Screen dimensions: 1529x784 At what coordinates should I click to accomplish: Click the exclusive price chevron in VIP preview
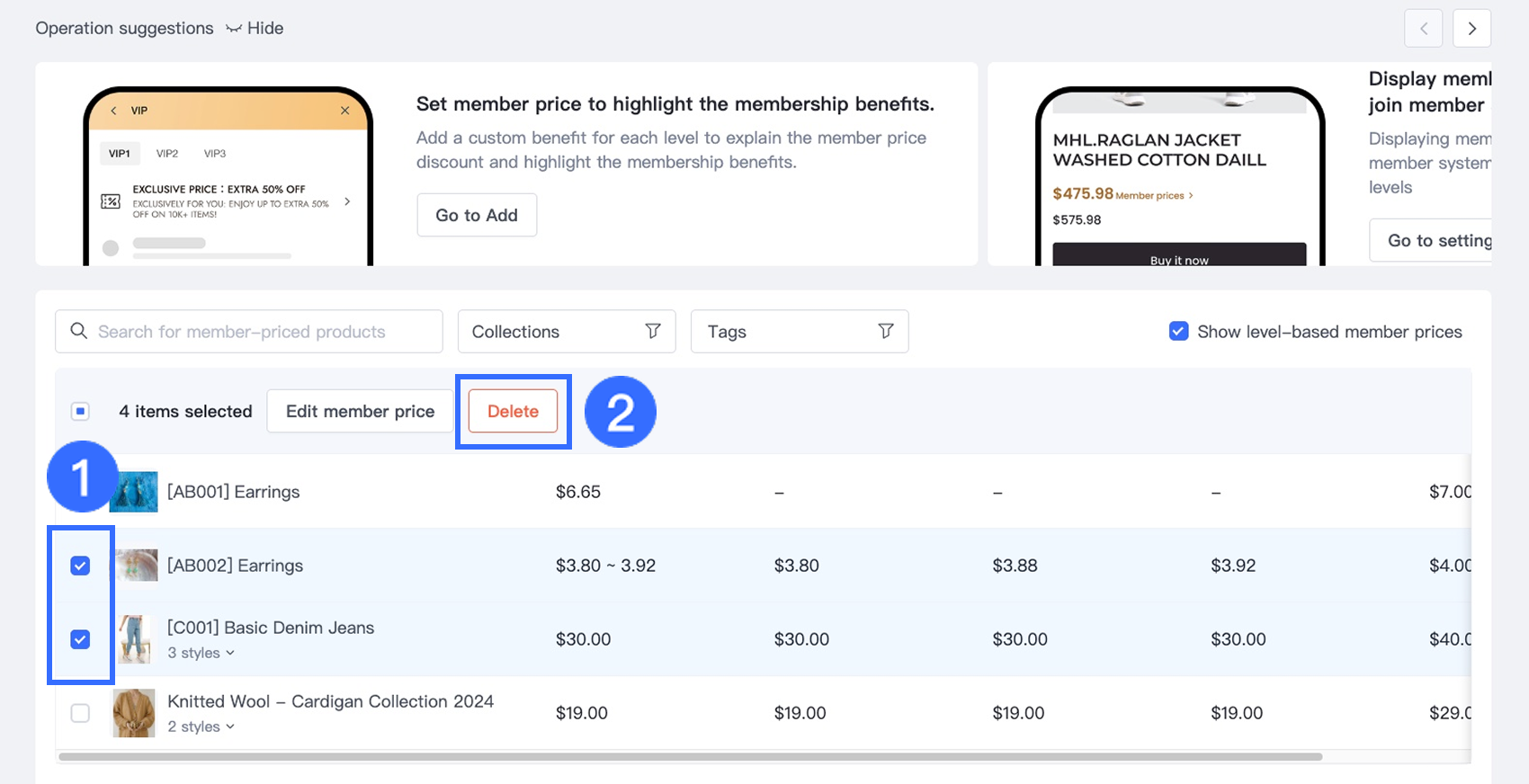click(x=347, y=201)
